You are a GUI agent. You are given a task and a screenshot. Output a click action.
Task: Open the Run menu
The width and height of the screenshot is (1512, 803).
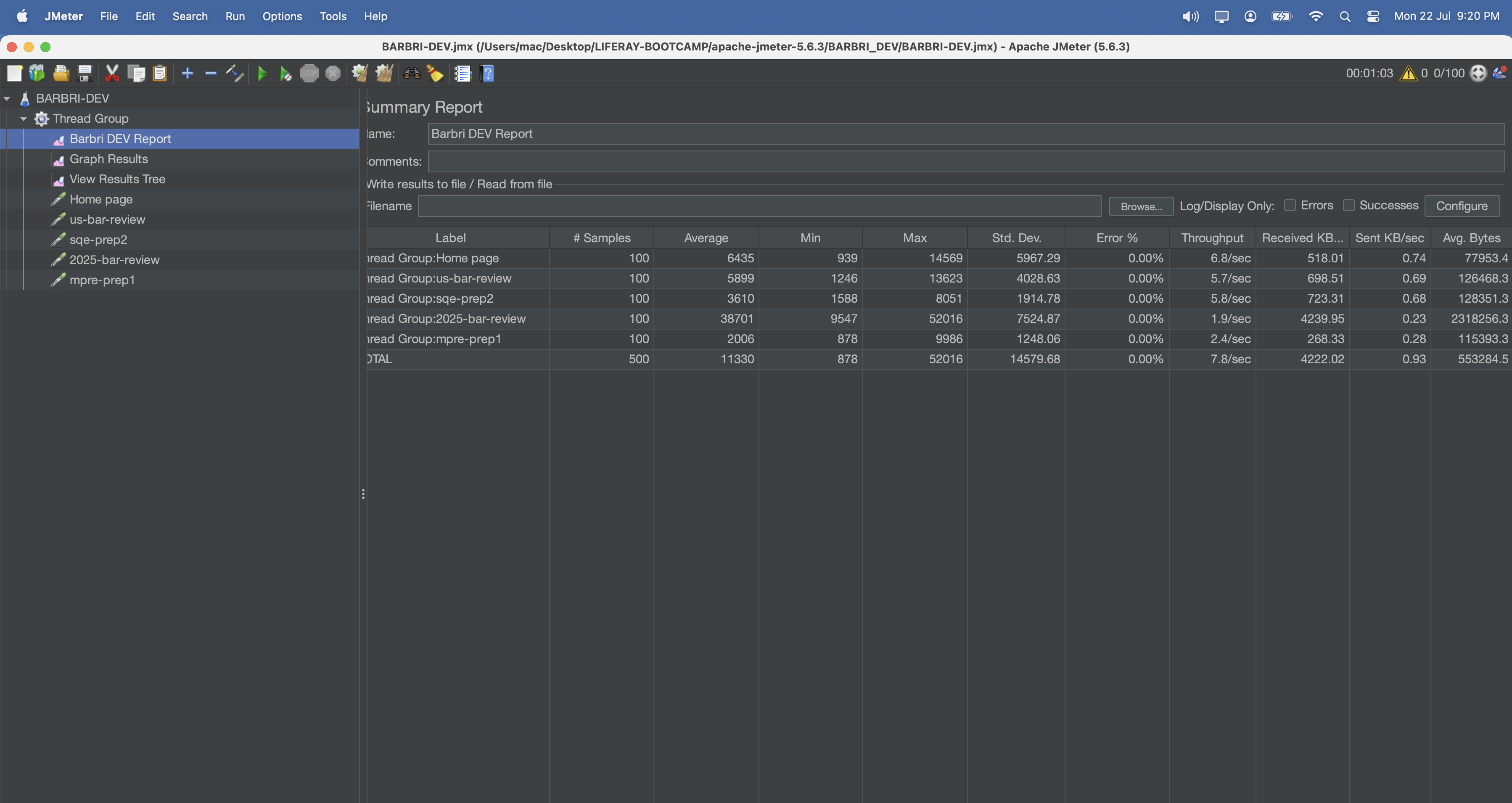[235, 16]
